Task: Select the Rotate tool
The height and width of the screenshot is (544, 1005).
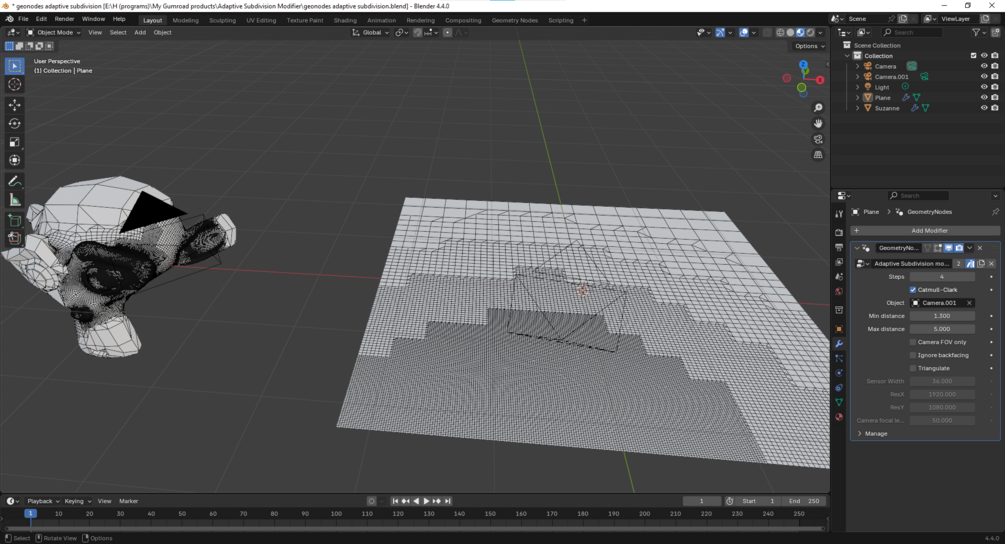Action: point(14,123)
